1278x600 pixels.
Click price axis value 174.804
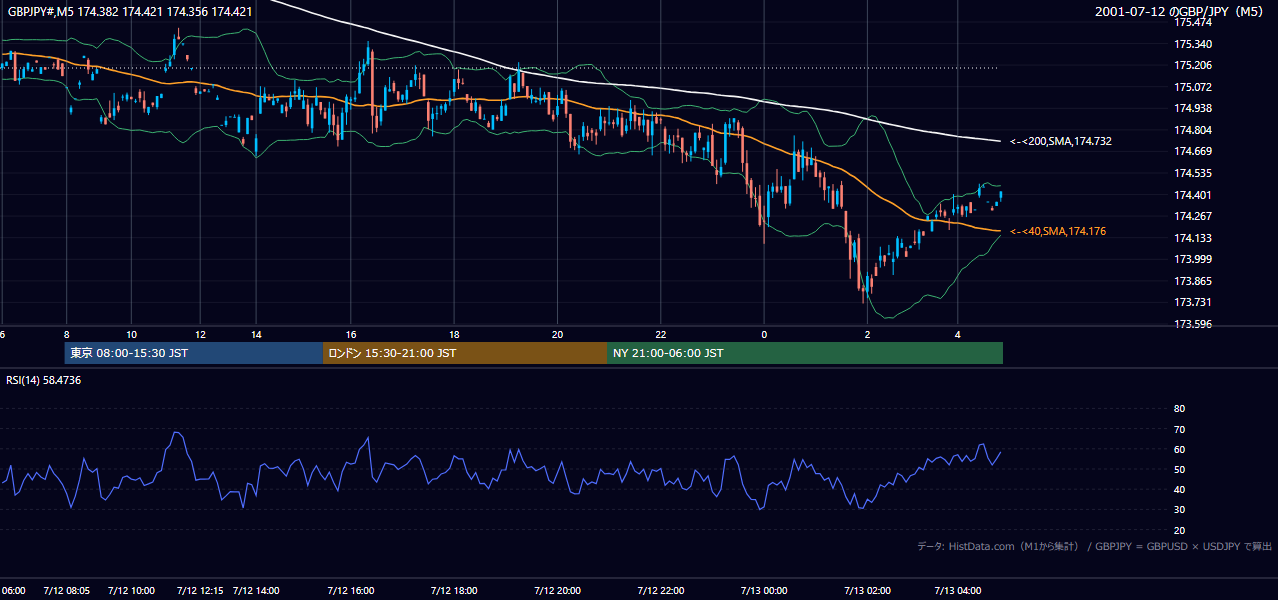pyautogui.click(x=1192, y=130)
